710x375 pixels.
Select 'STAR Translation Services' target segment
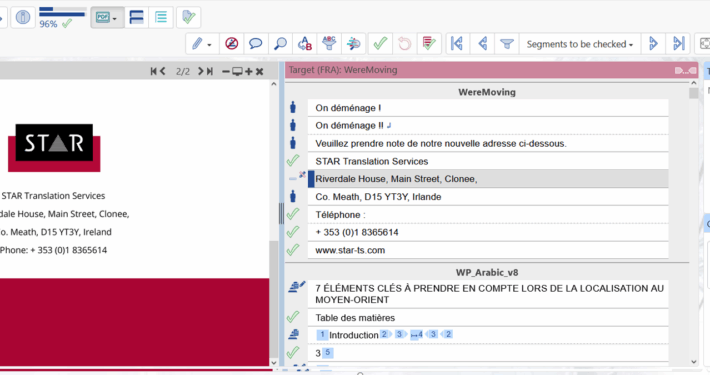click(488, 161)
